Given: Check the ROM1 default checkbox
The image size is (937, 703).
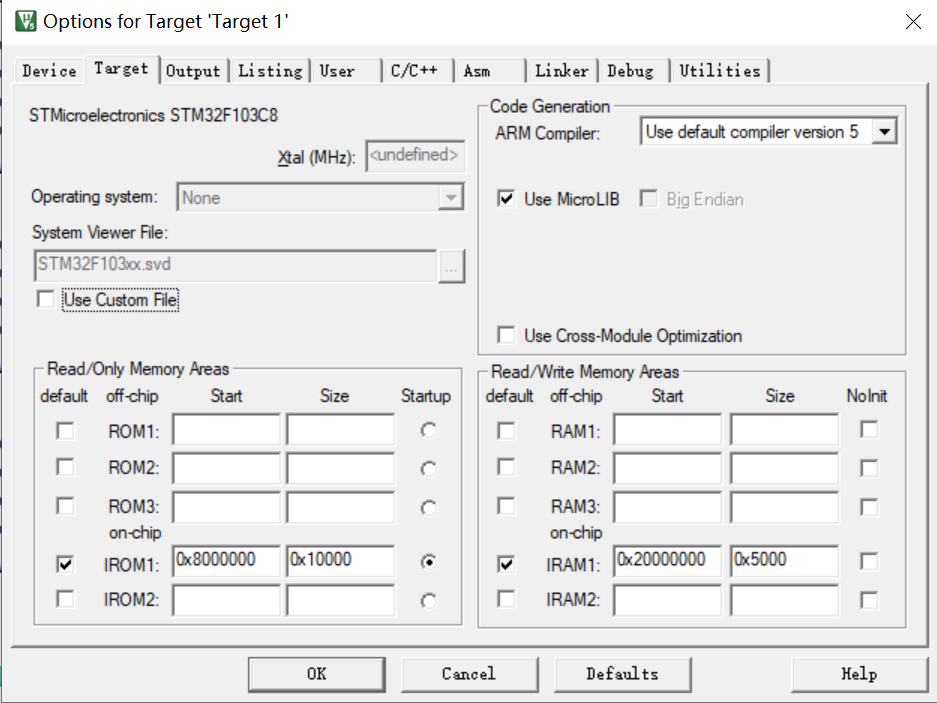Looking at the screenshot, I should coord(65,430).
